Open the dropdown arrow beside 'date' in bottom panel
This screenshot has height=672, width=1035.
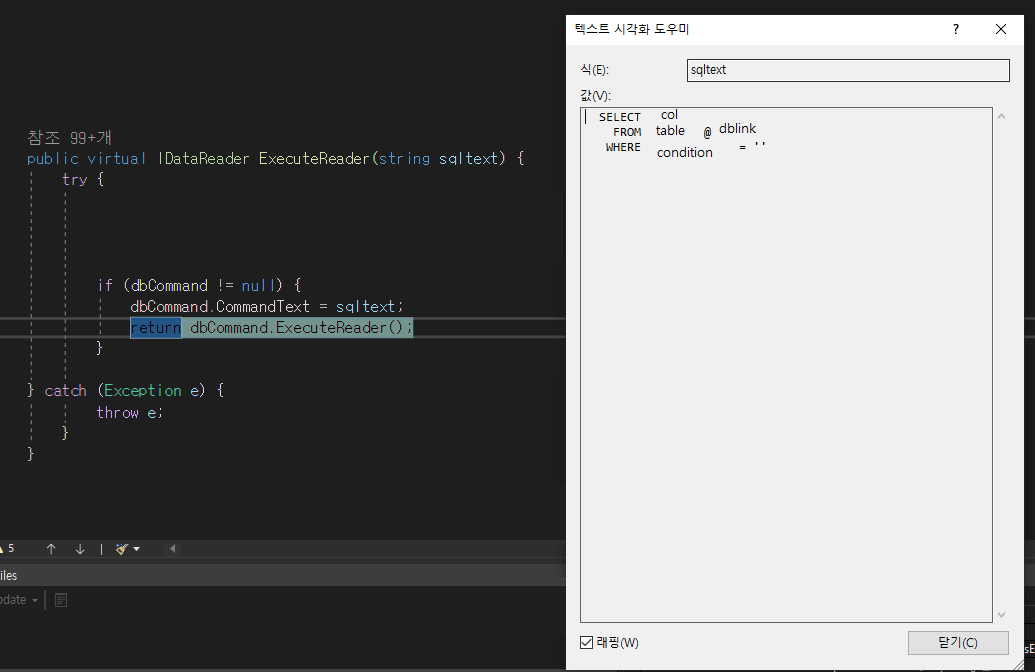[x=35, y=600]
